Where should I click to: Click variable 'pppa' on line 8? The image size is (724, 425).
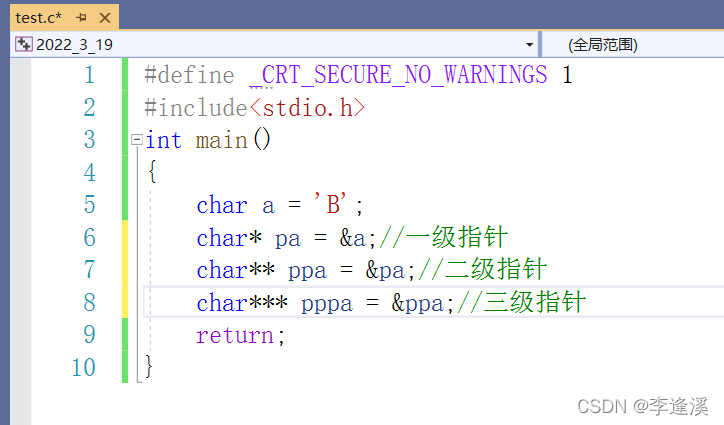[x=326, y=304]
